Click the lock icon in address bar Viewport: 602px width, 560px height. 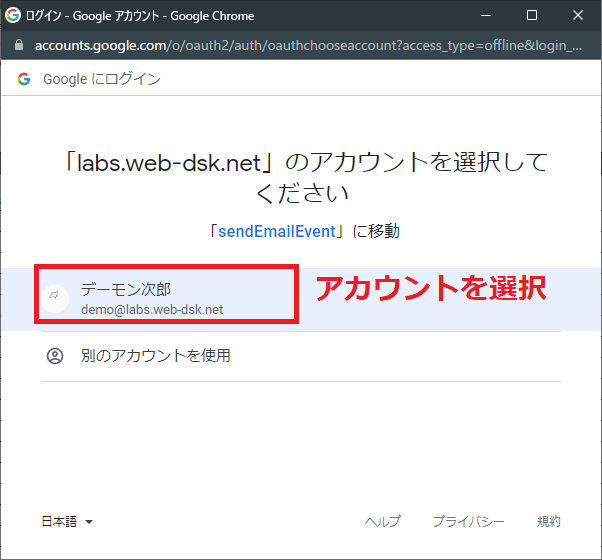(x=19, y=45)
